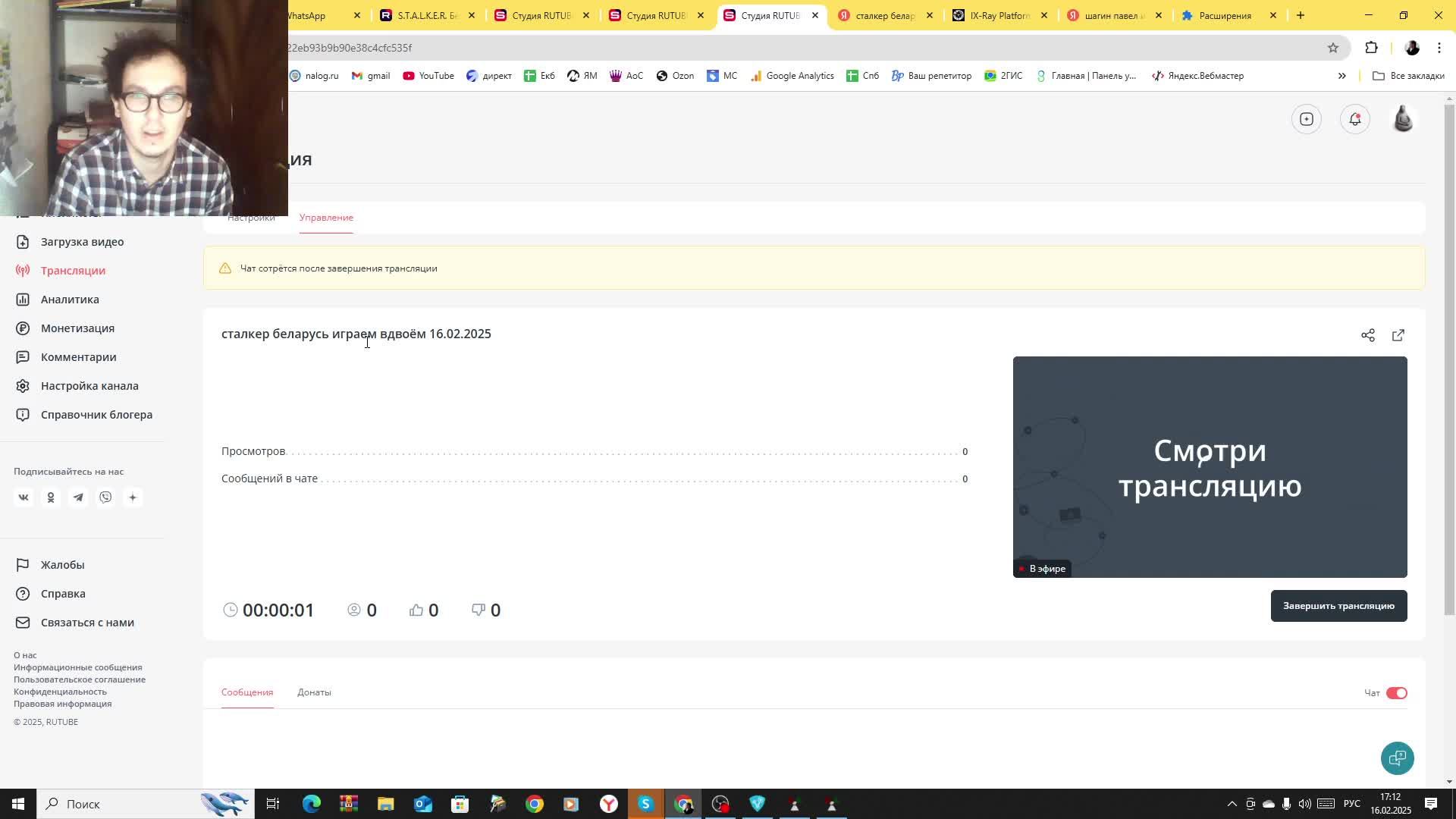Go to Аналитика in the sidebar

point(70,300)
